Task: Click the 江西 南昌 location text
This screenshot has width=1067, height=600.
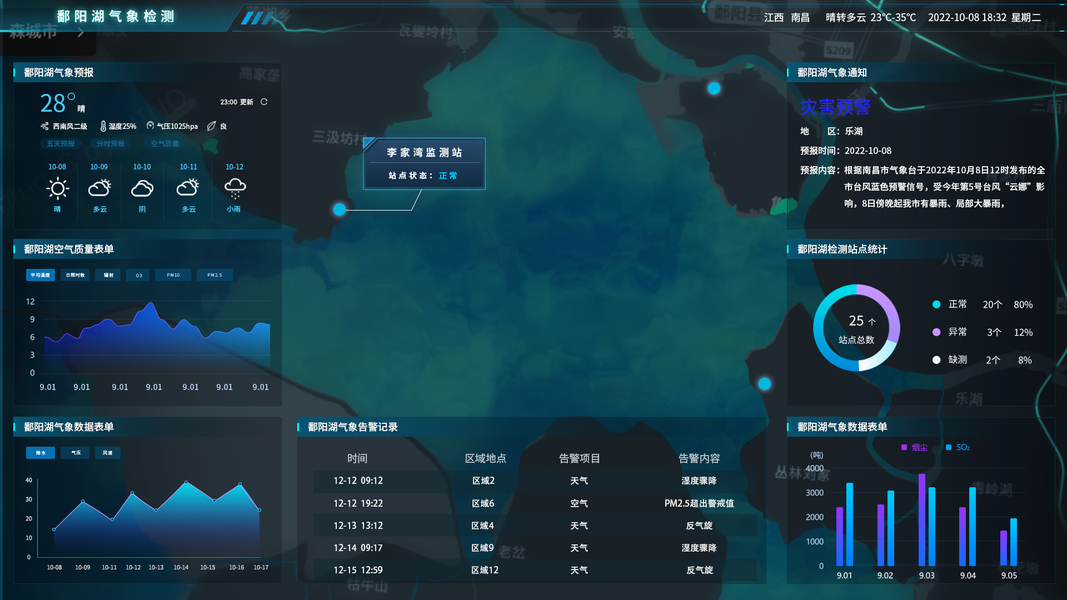Action: [x=787, y=18]
